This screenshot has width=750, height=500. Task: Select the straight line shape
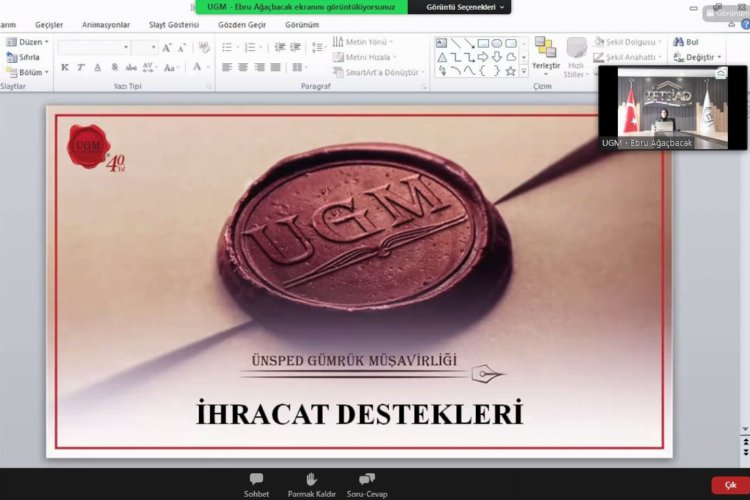[455, 43]
